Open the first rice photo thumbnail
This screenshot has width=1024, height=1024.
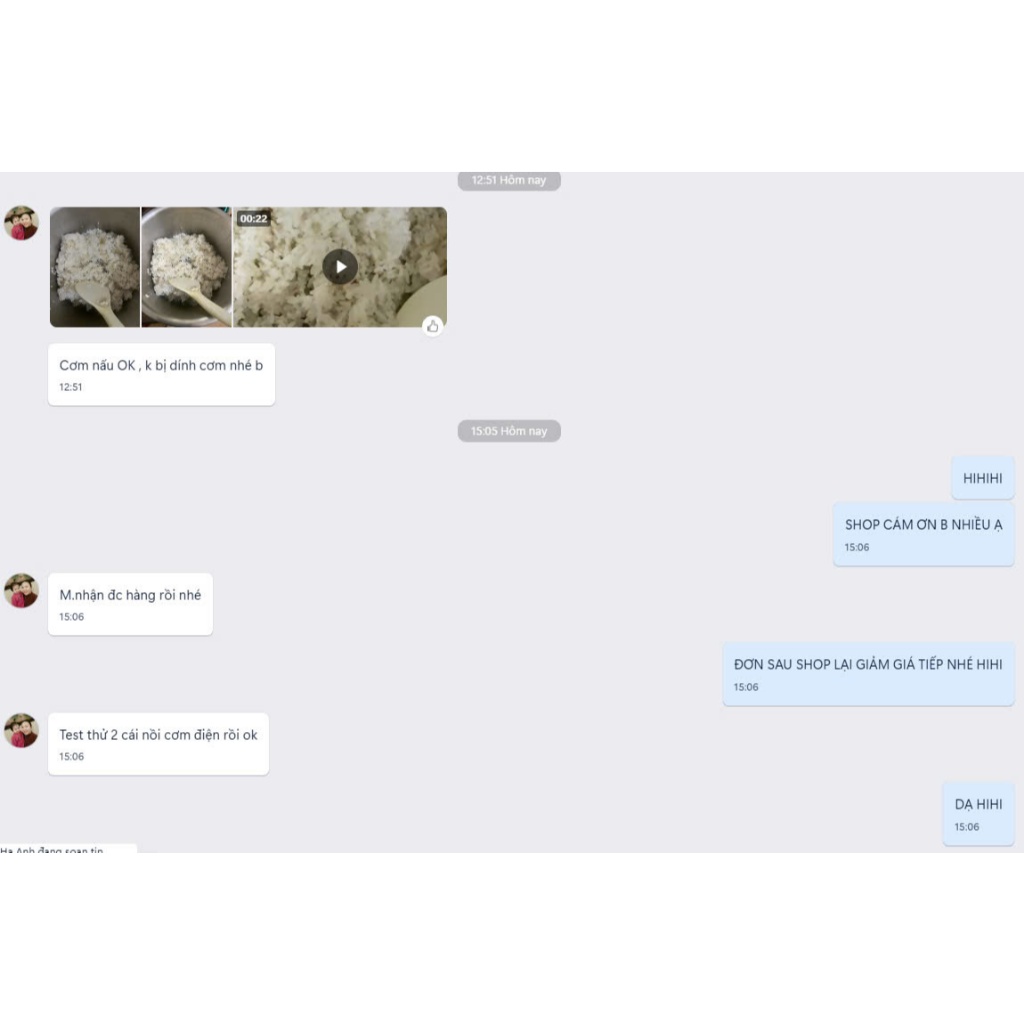tap(95, 267)
